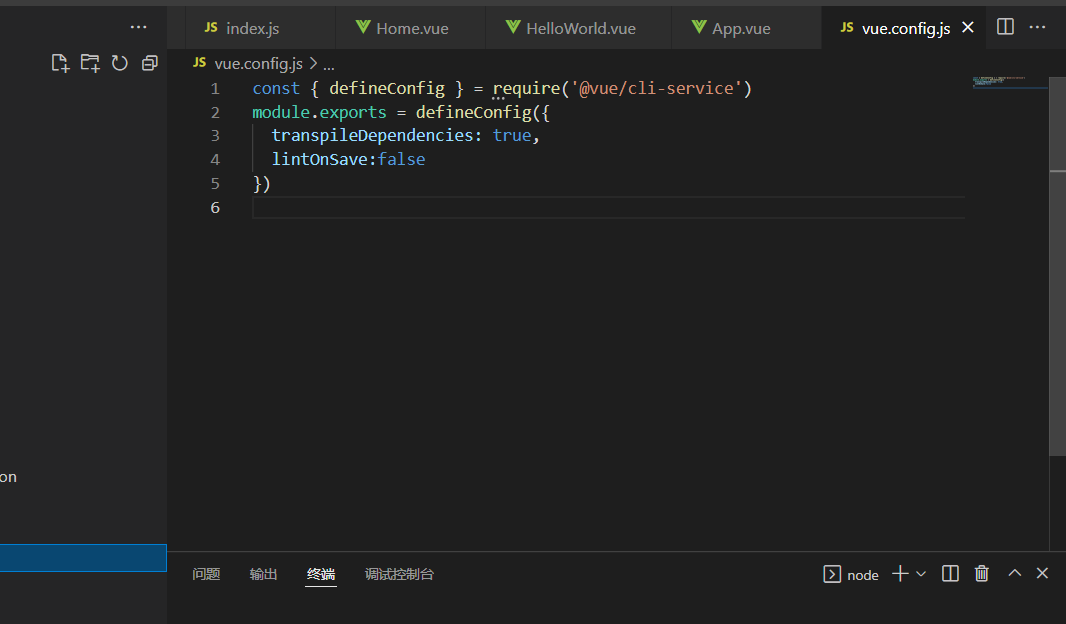Open the 调试控制台 debug console tab
Viewport: 1066px width, 624px height.
click(x=399, y=574)
